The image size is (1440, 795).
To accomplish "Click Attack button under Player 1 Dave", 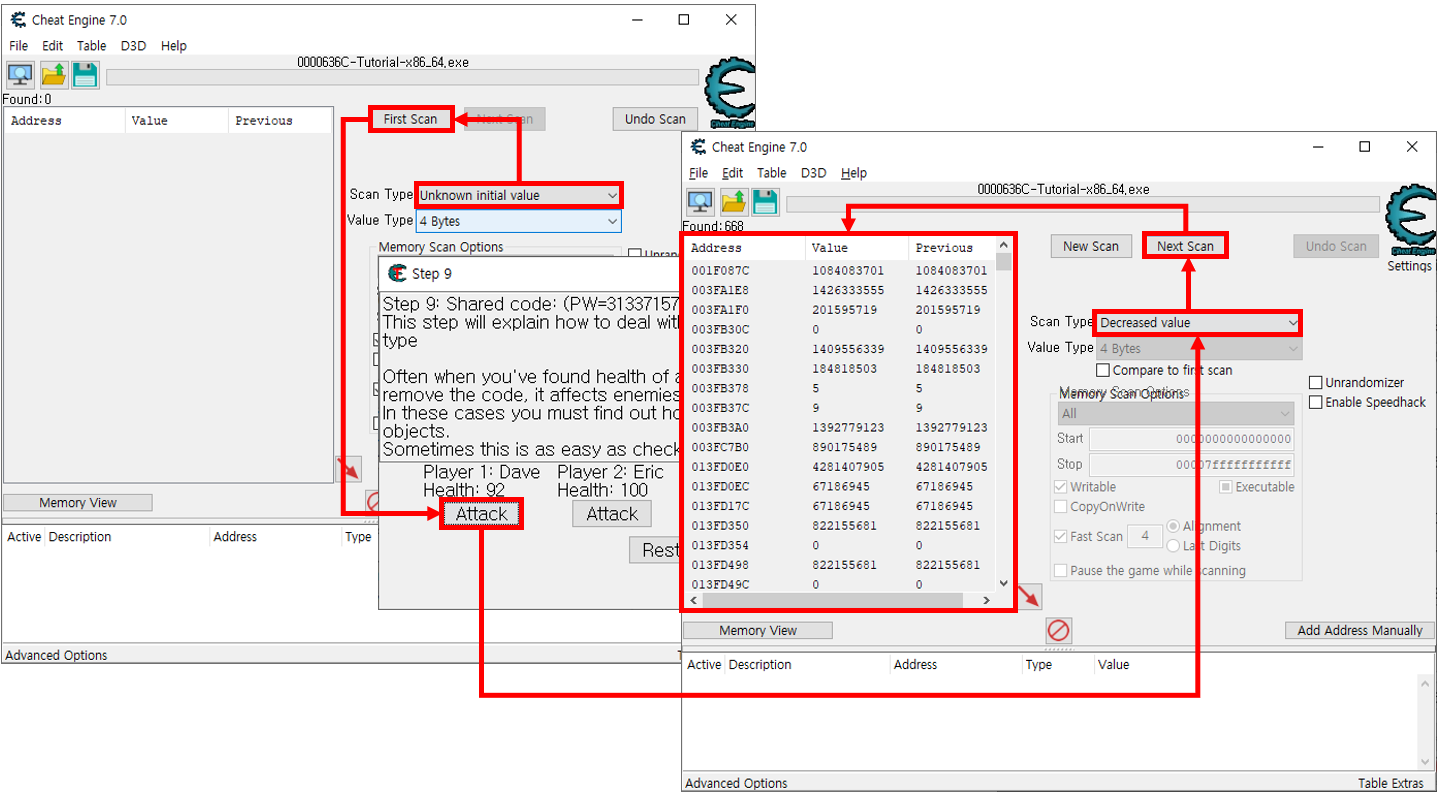I will (482, 514).
